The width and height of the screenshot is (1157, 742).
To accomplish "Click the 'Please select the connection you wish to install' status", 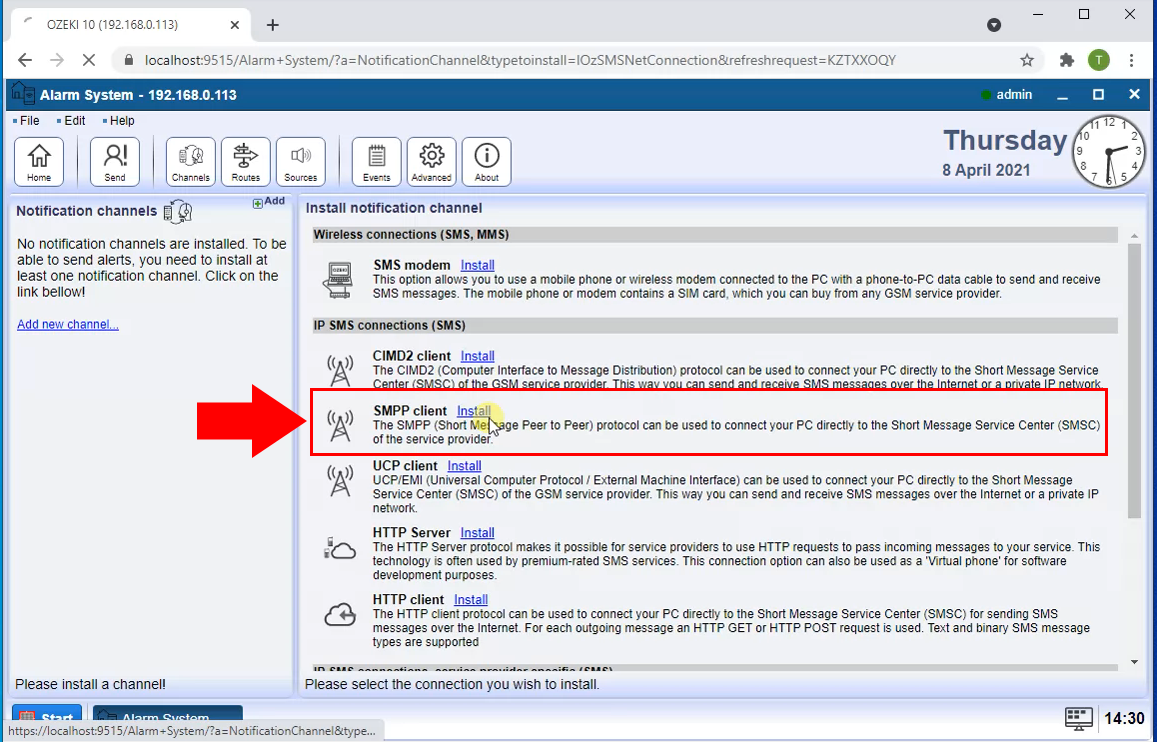I will (452, 684).
